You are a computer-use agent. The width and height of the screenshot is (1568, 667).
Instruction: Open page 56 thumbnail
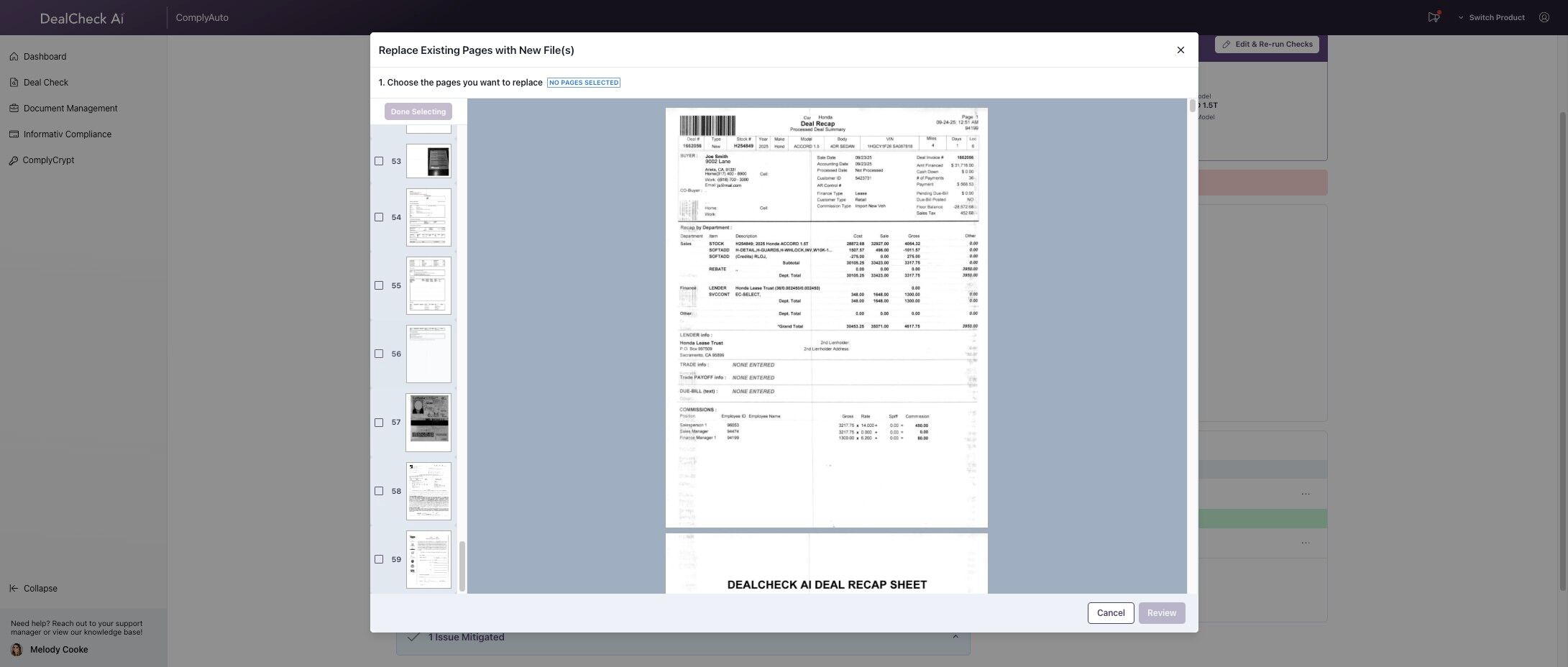click(x=428, y=354)
